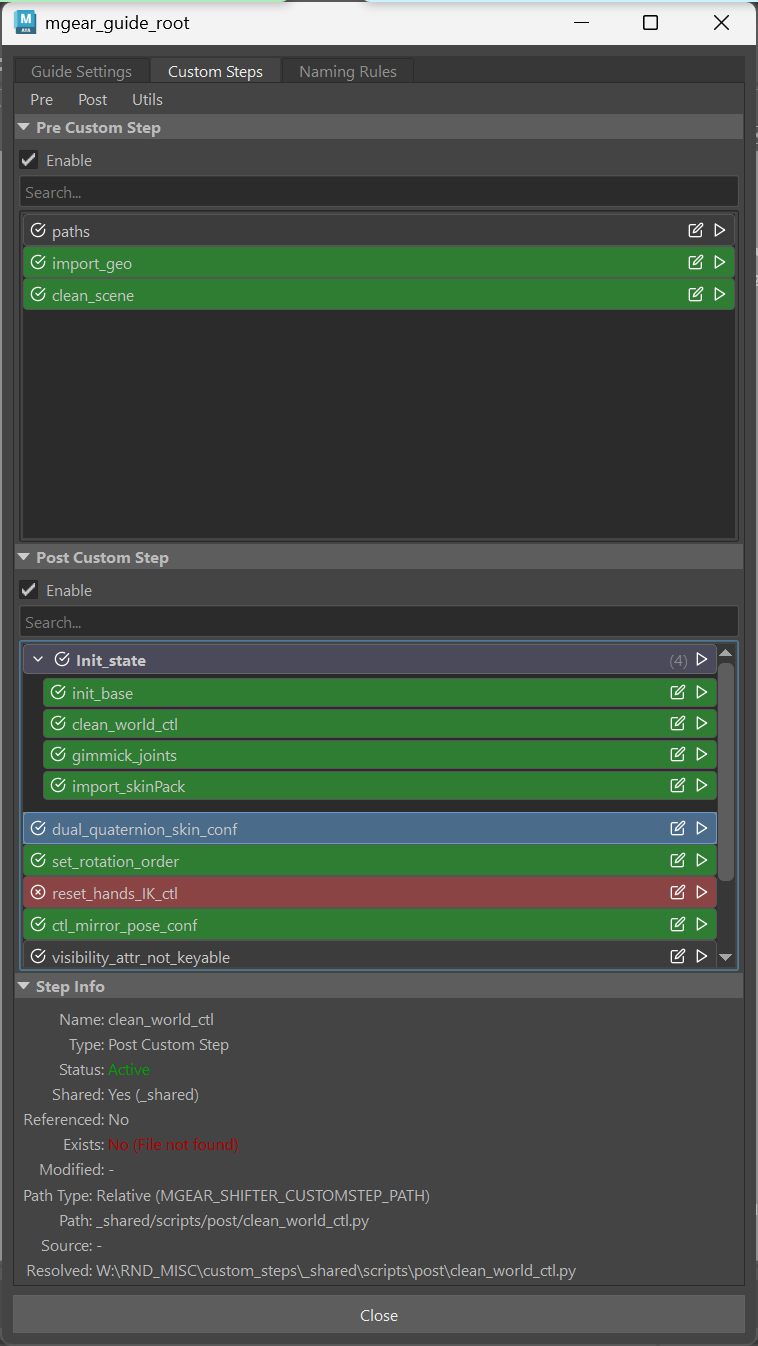Run the set_rotation_order step
Image resolution: width=758 pixels, height=1346 pixels.
(702, 860)
